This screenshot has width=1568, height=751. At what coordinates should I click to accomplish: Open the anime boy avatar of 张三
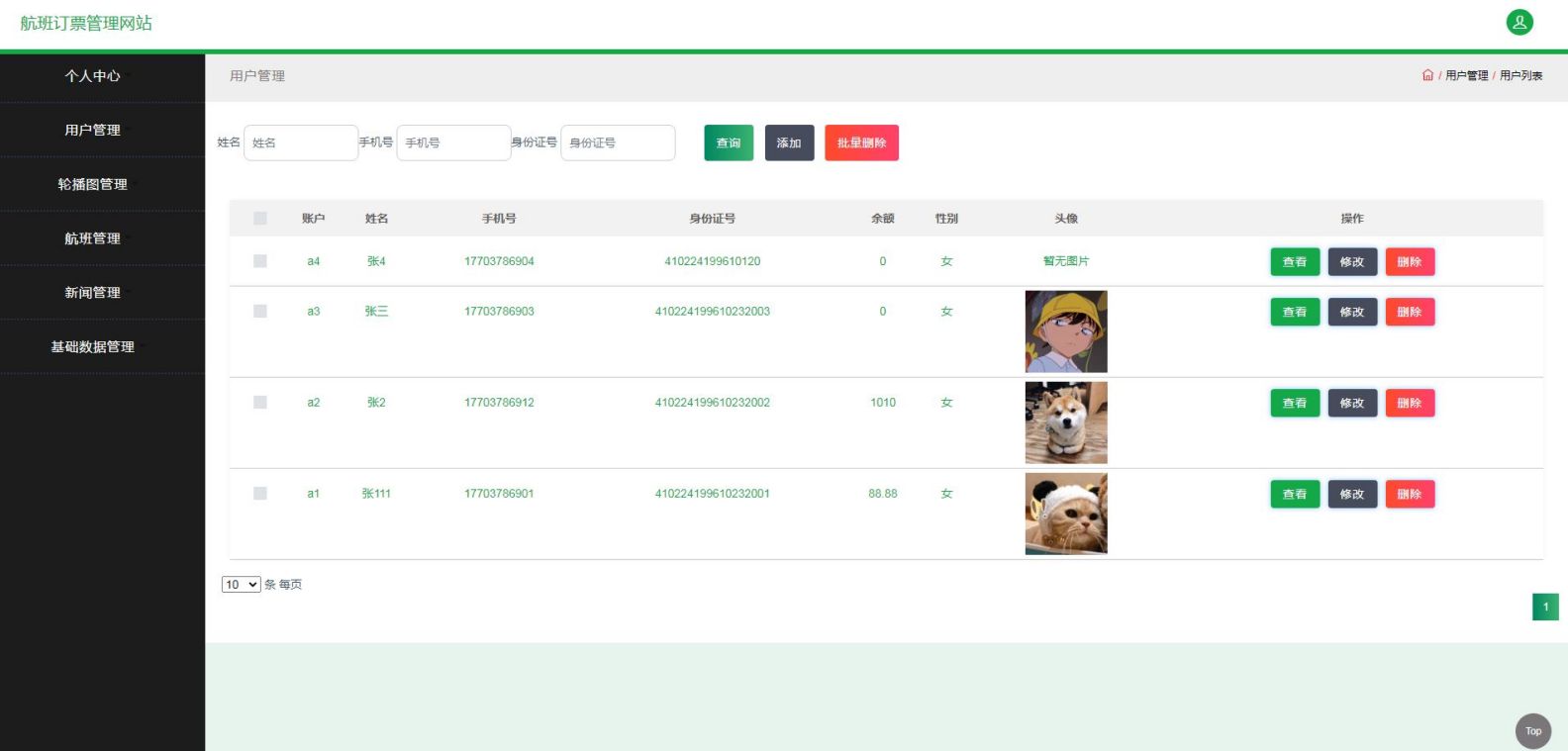click(x=1066, y=331)
